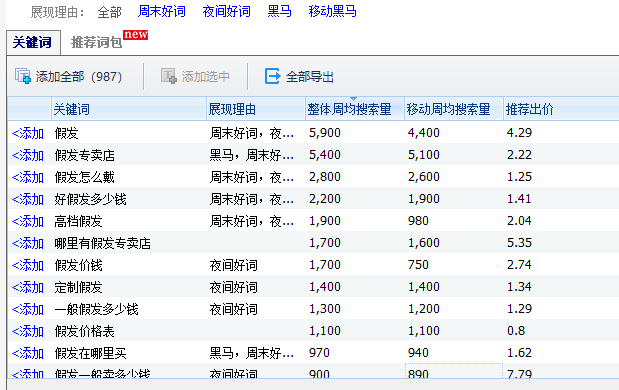The width and height of the screenshot is (619, 390).
Task: Add keyword 定制假发 via <添加
Action: click(x=28, y=287)
